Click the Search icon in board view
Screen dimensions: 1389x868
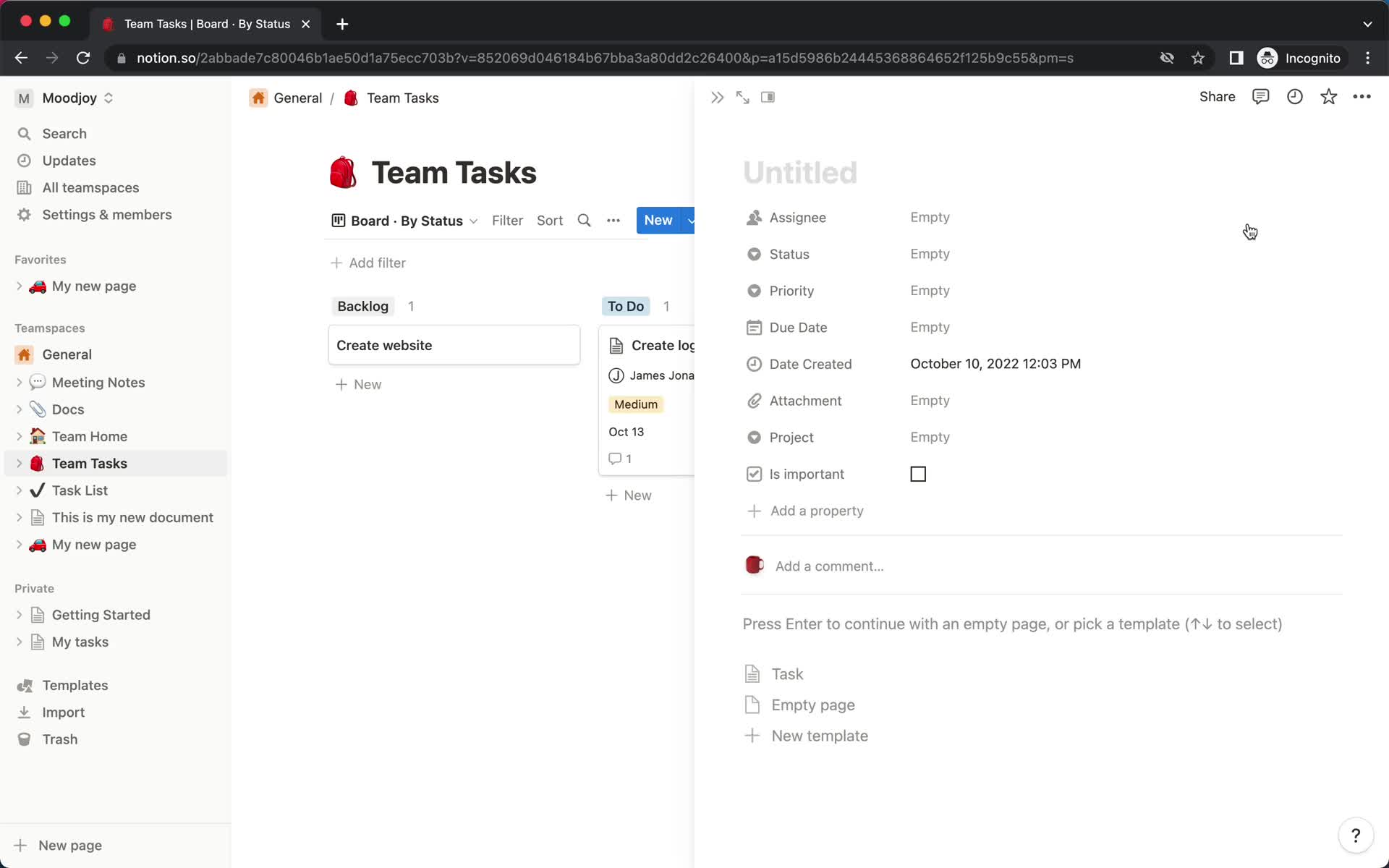point(584,220)
